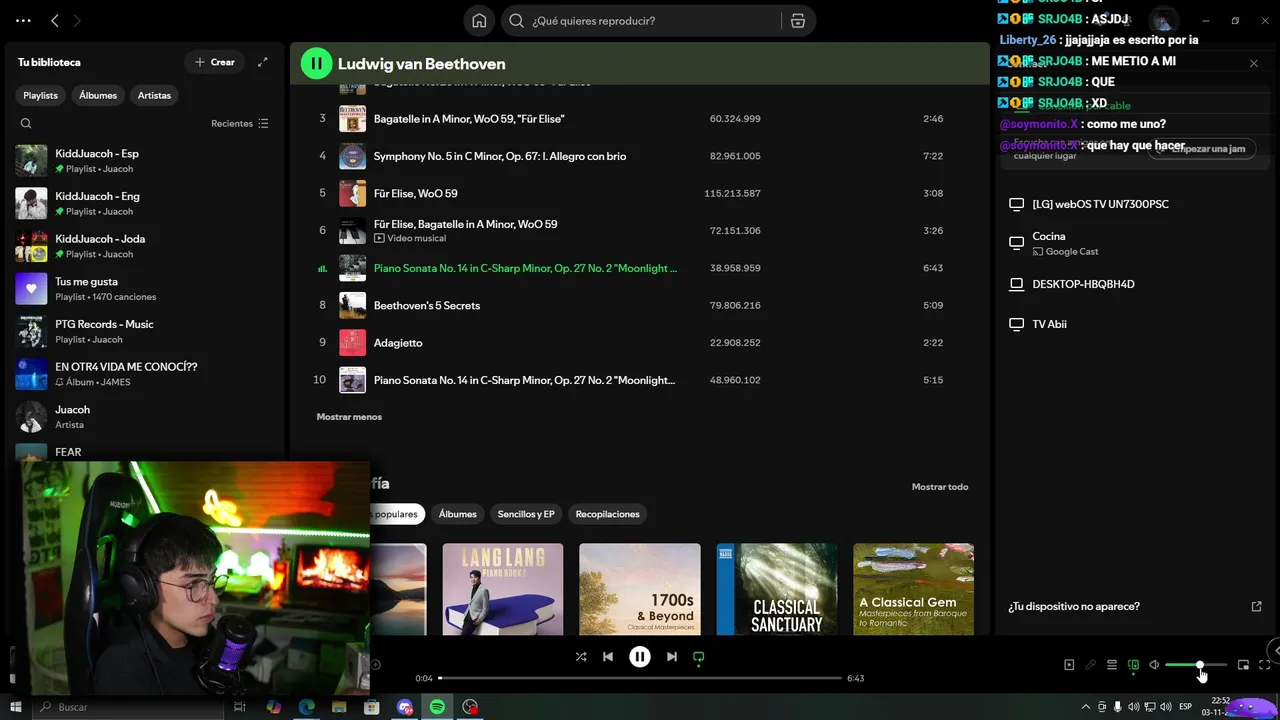Screen dimensions: 1280x720
Task: Open the Now Playing view icon
Action: (1069, 665)
